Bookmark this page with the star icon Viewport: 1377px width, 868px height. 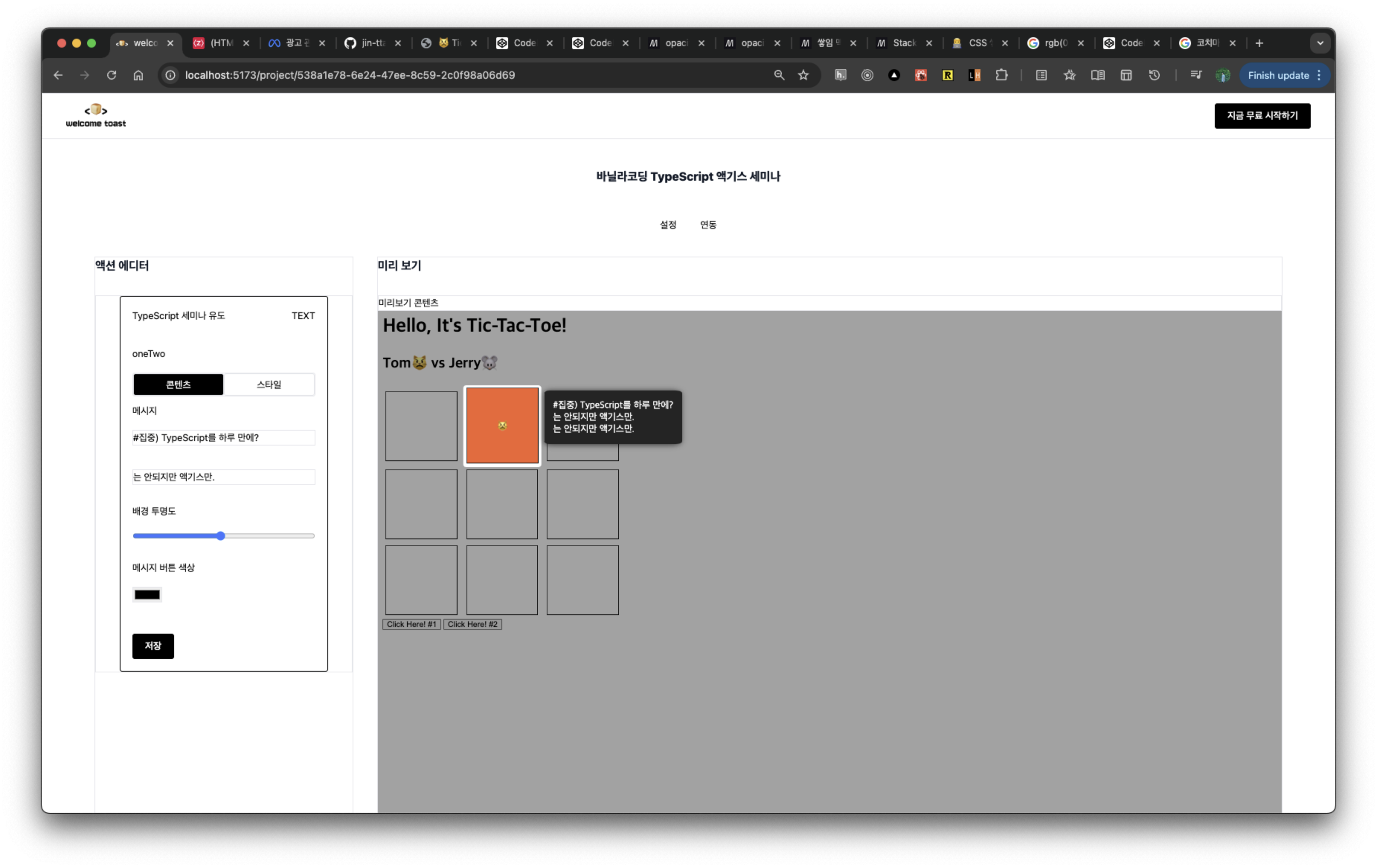(803, 75)
